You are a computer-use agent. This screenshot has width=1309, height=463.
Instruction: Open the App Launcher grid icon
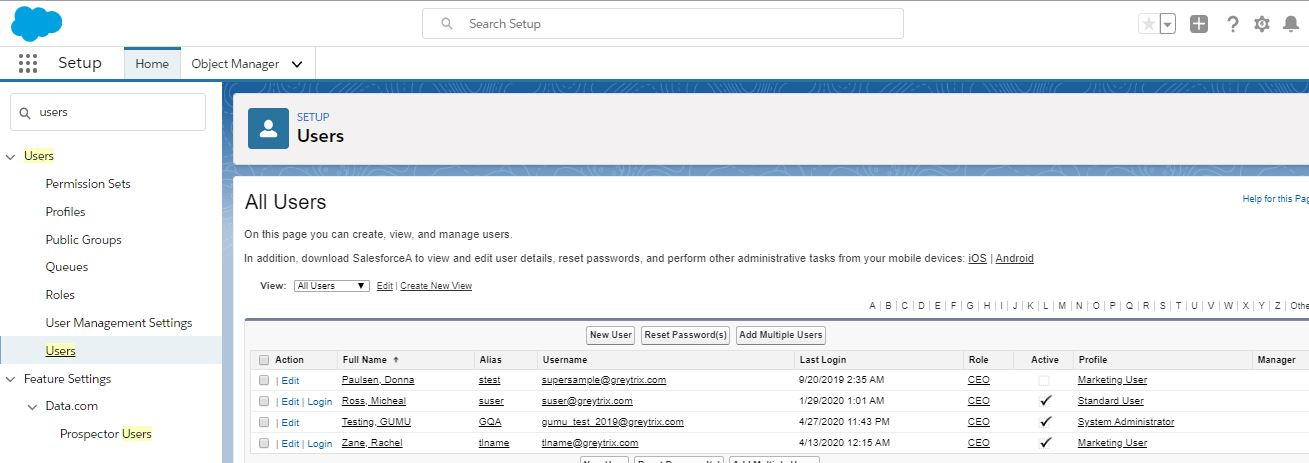coord(28,63)
